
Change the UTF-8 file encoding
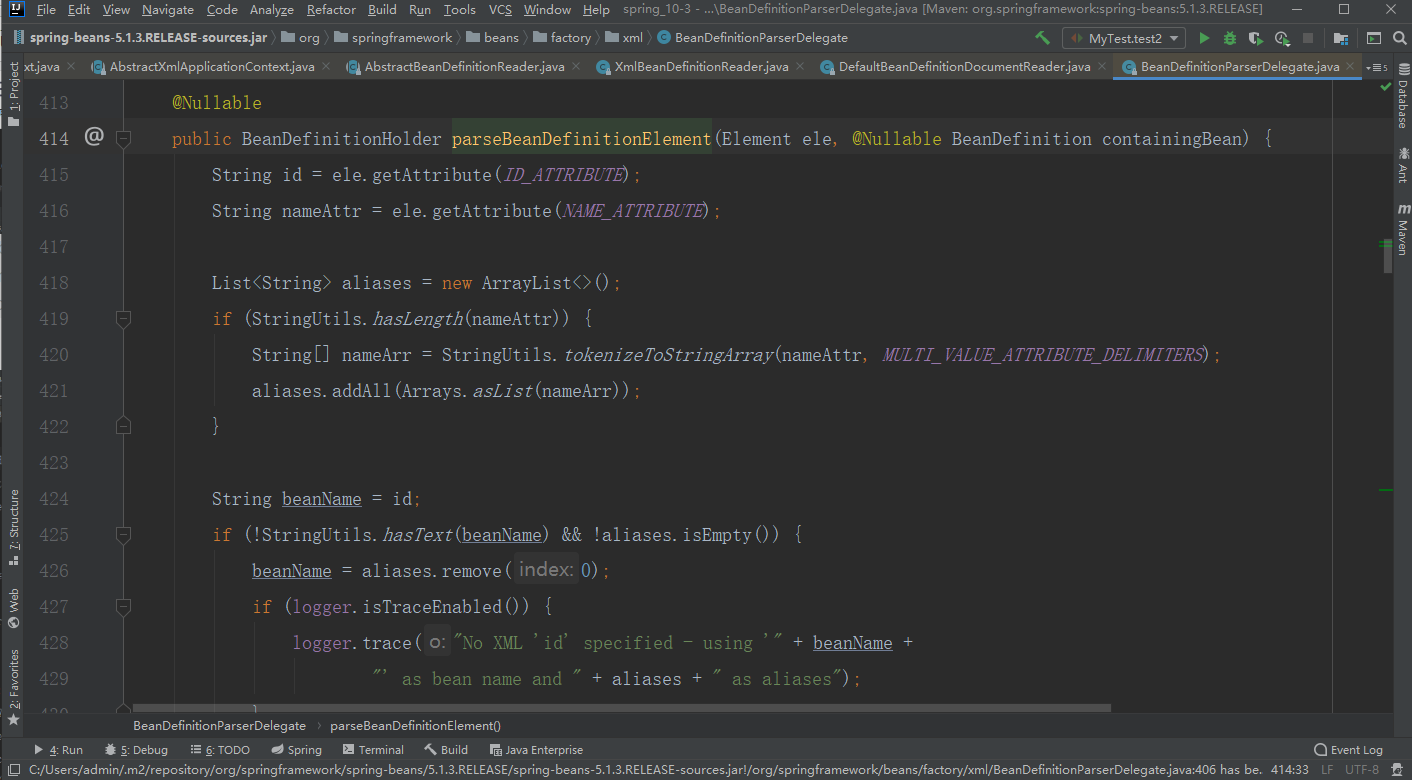tap(1362, 771)
